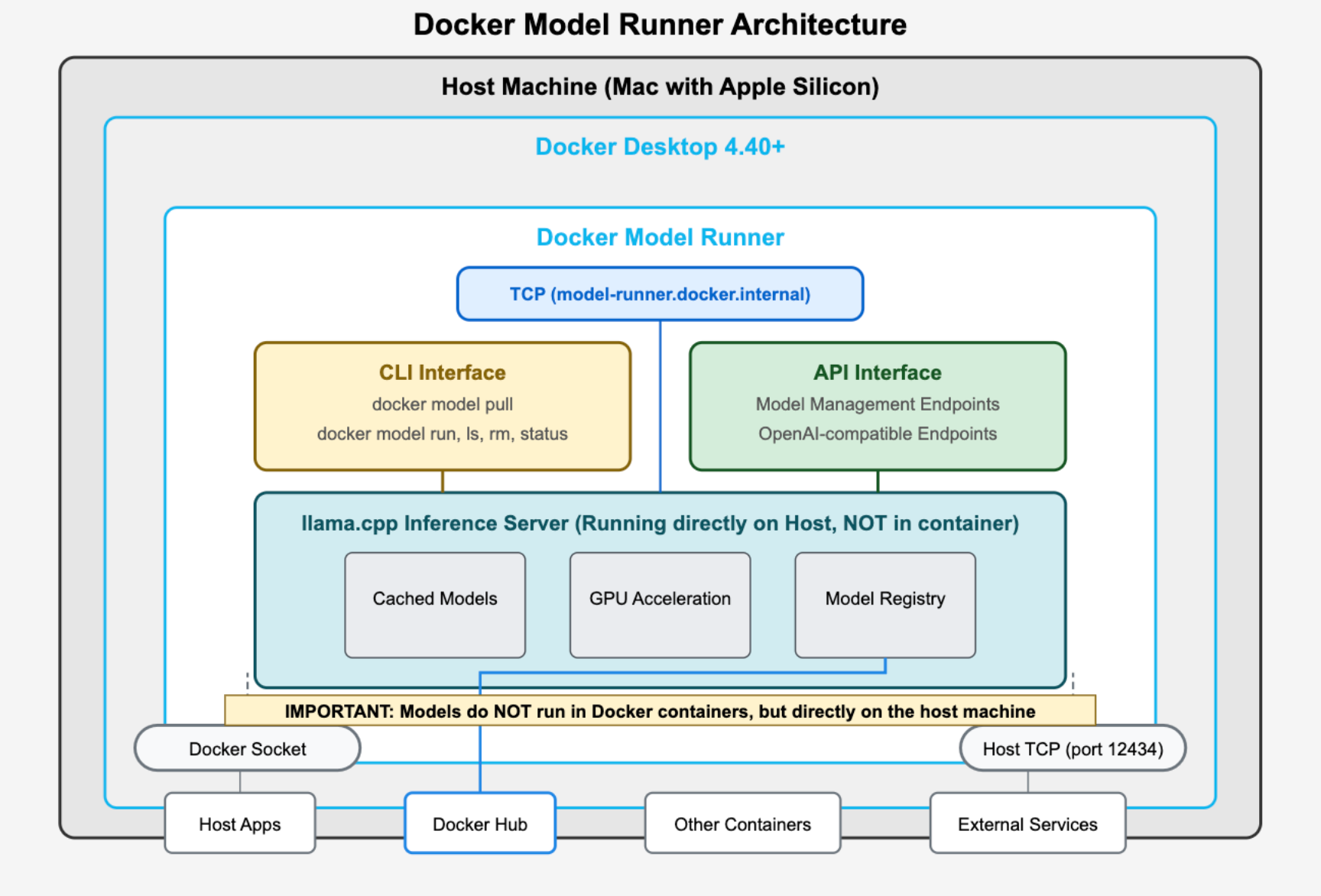Click the Docker Model Runner Architecture title
Screen dimensions: 1321x896
tap(660, 24)
